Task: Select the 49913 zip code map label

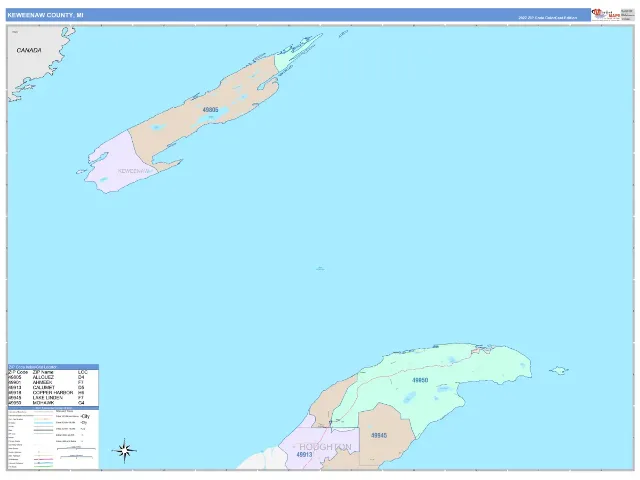Action: 304,455
